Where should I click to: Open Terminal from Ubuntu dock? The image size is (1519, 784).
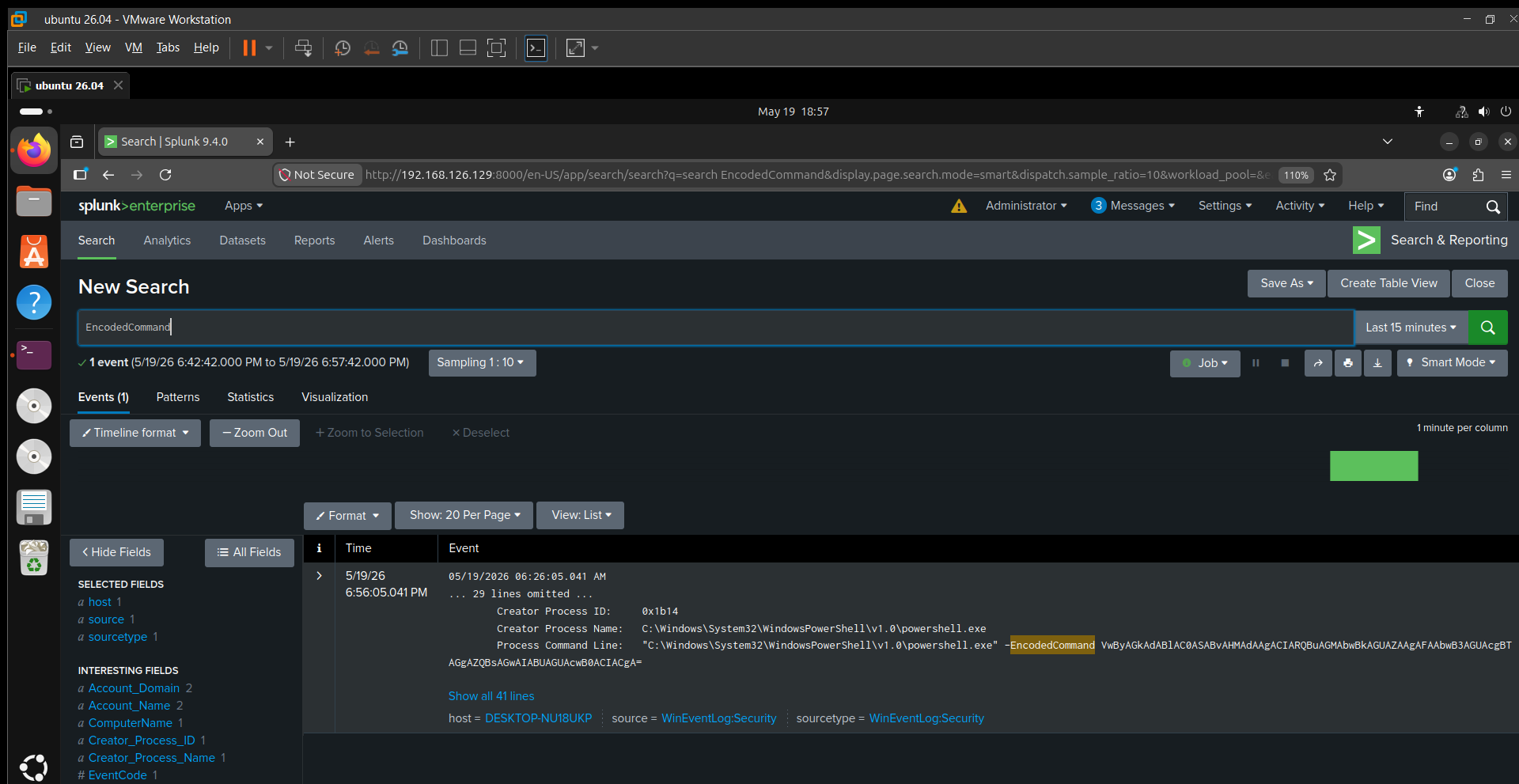click(x=34, y=355)
